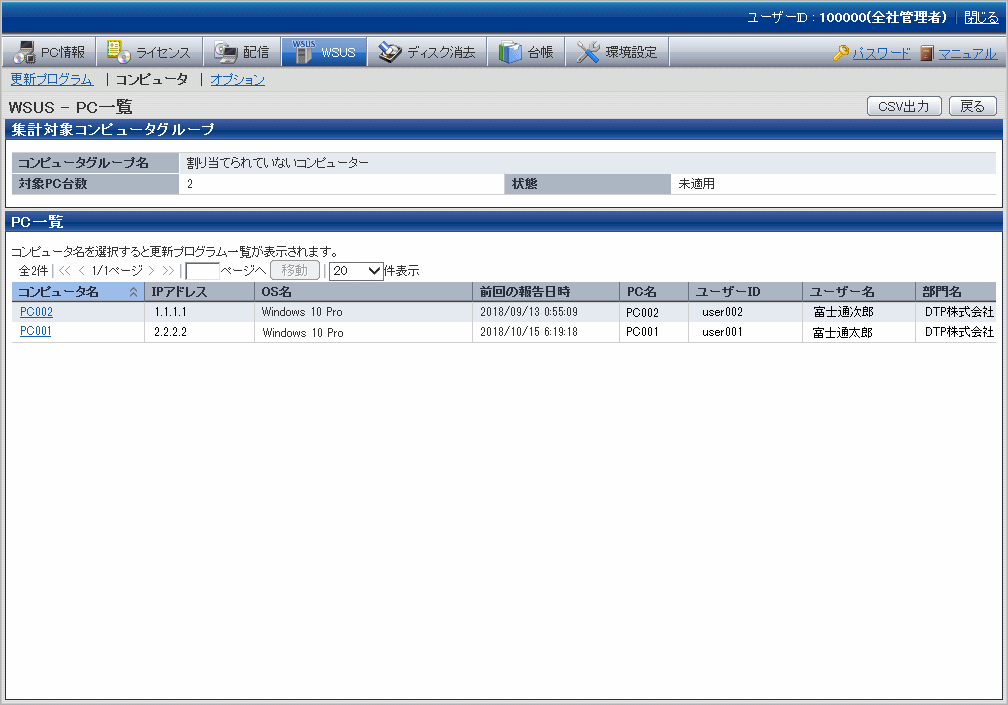Click the CSV出力 button

[x=903, y=107]
